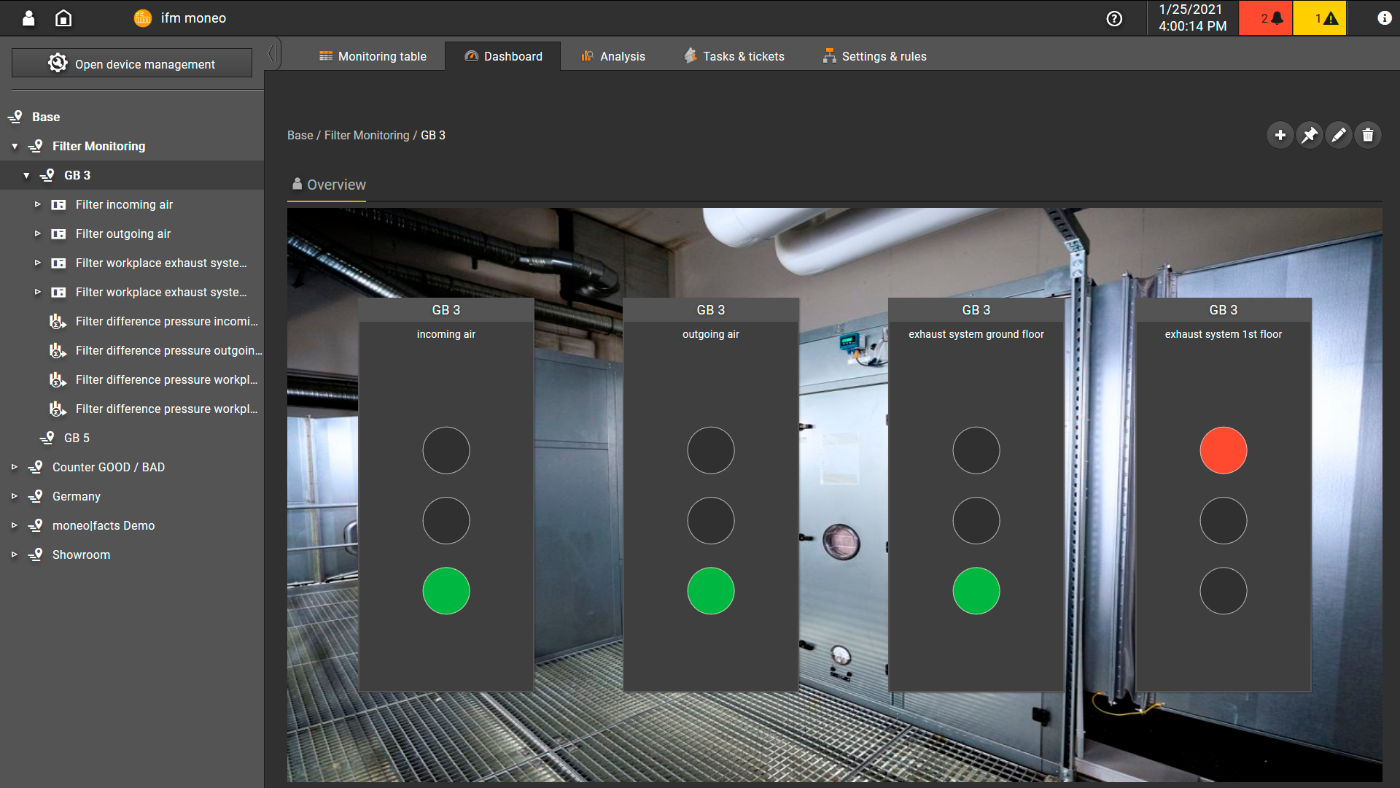
Task: Open the Tasks & tickets tab
Action: [x=734, y=56]
